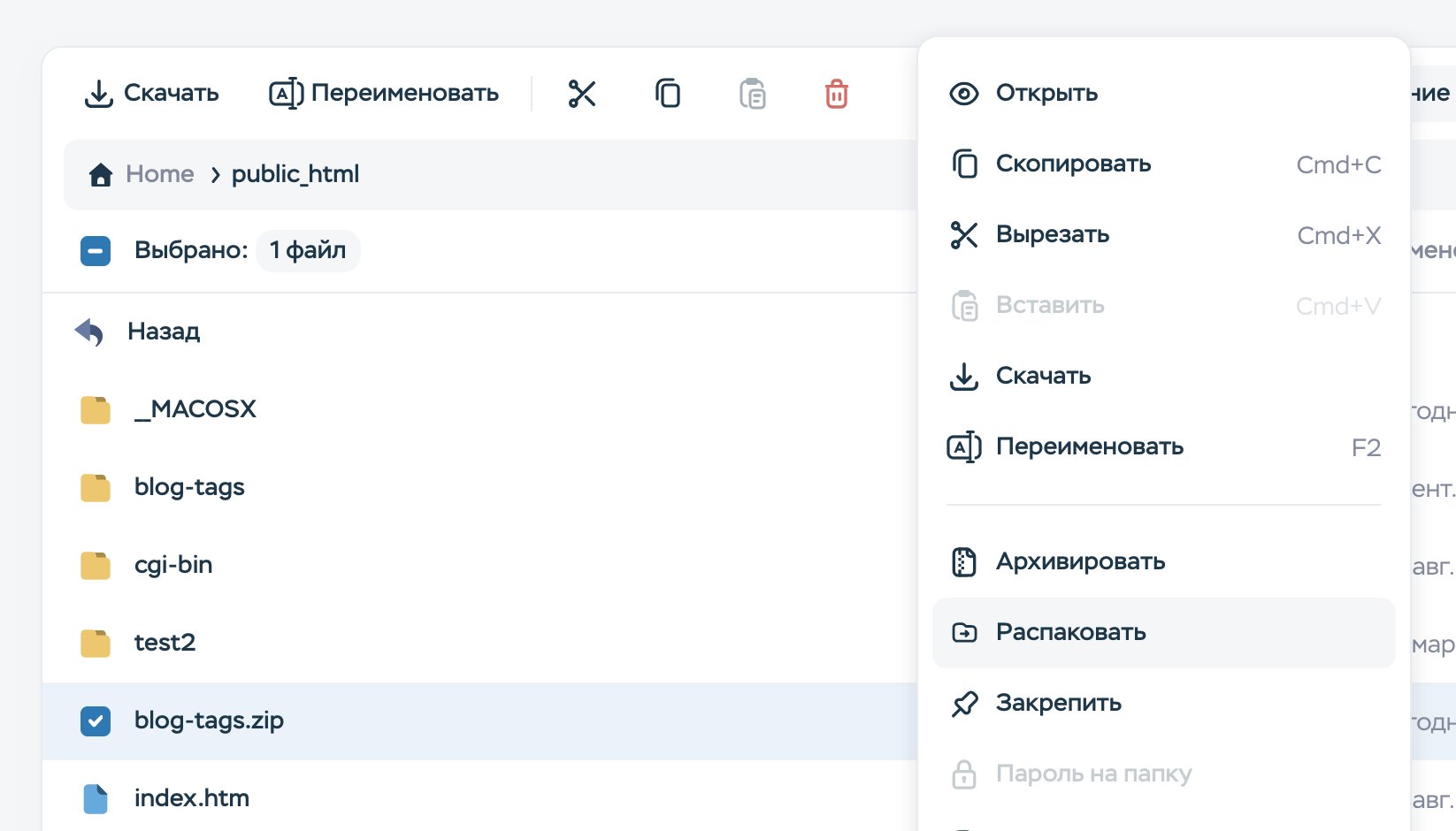The image size is (1456, 831).
Task: Choose Архивировать in the context menu
Action: 1164,562
